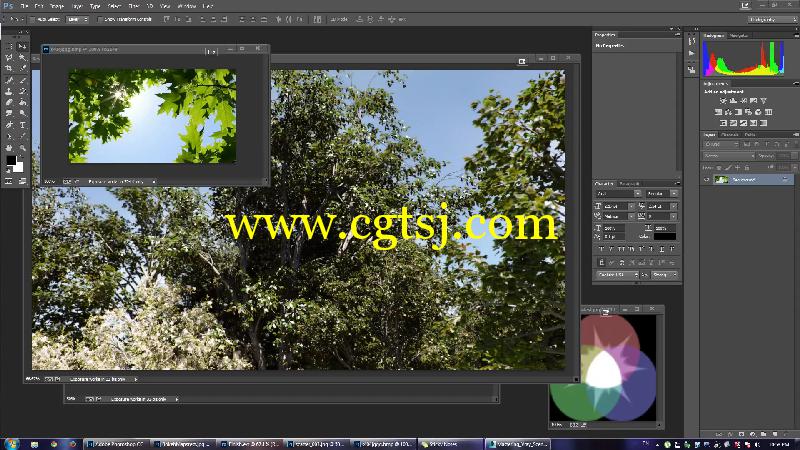This screenshot has height=450, width=800.
Task: Select the Rectangular Marquee tool
Action: [x=9, y=46]
